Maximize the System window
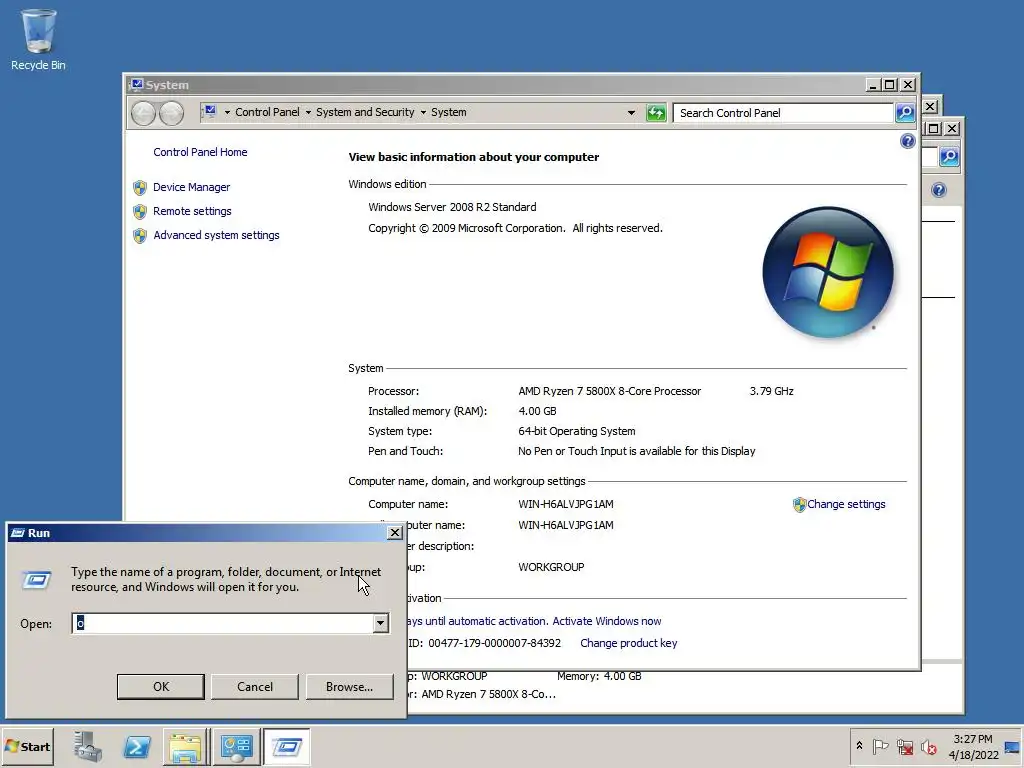Viewport: 1024px width, 768px height. 889,85
